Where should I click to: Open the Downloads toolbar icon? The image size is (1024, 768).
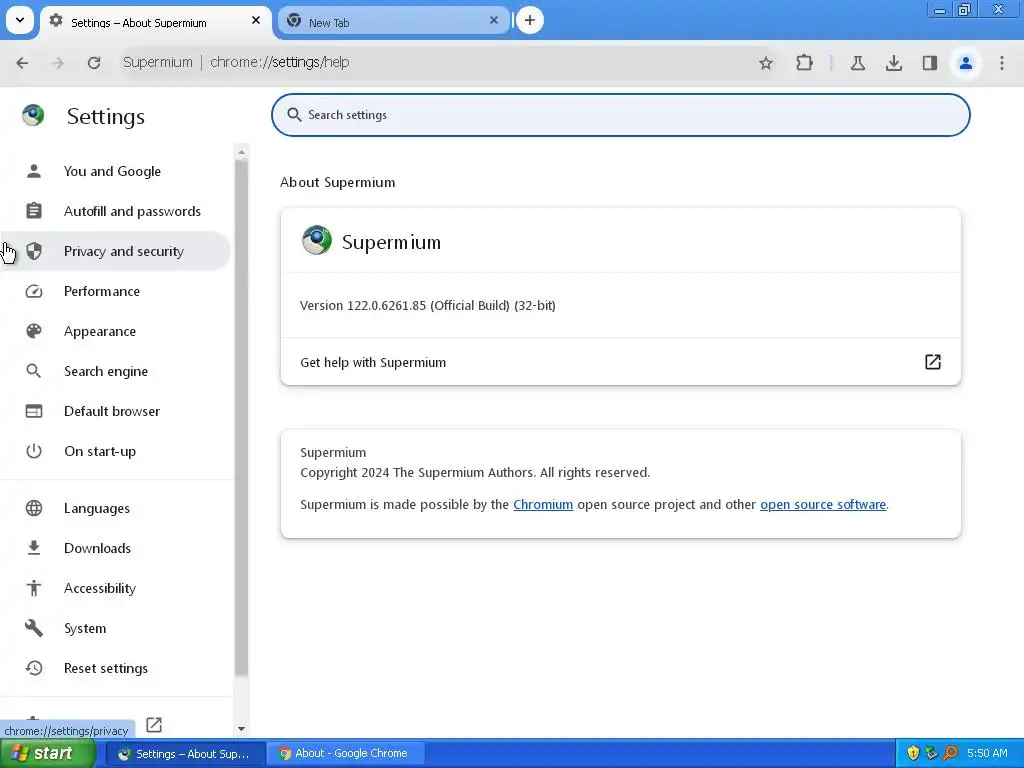894,63
